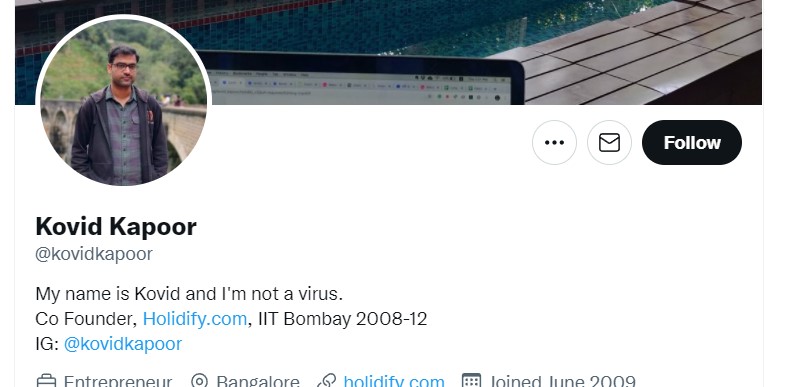
Task: Click the envelope message icon
Action: pyautogui.click(x=609, y=142)
